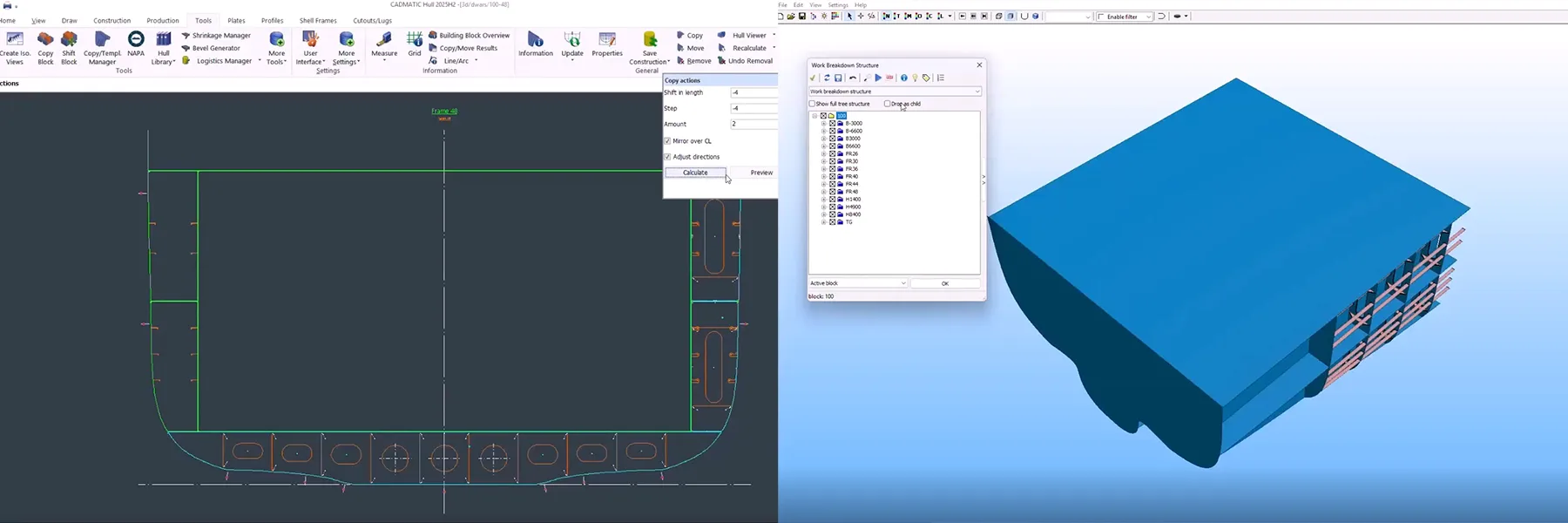Switch to the Profiles tab
Viewport: 1568px width, 523px height.
[273, 21]
